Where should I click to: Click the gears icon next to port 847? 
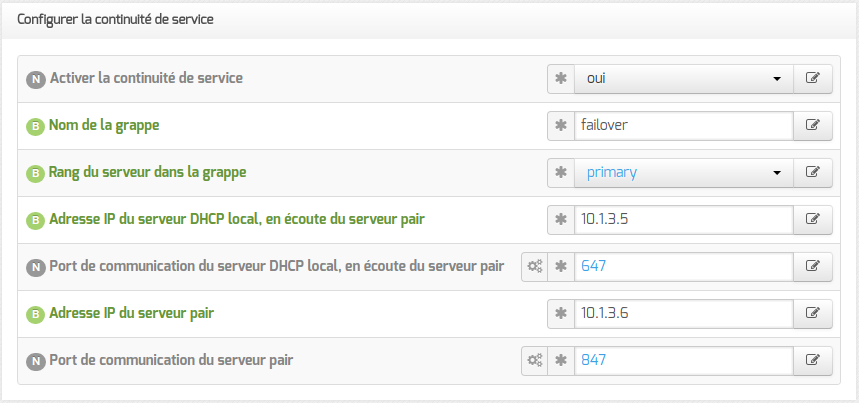534,361
